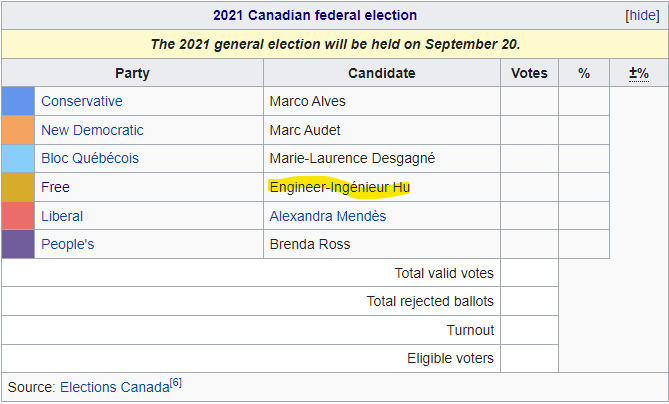Image resolution: width=669 pixels, height=404 pixels.
Task: Click the People's party purple swatch
Action: [18, 244]
